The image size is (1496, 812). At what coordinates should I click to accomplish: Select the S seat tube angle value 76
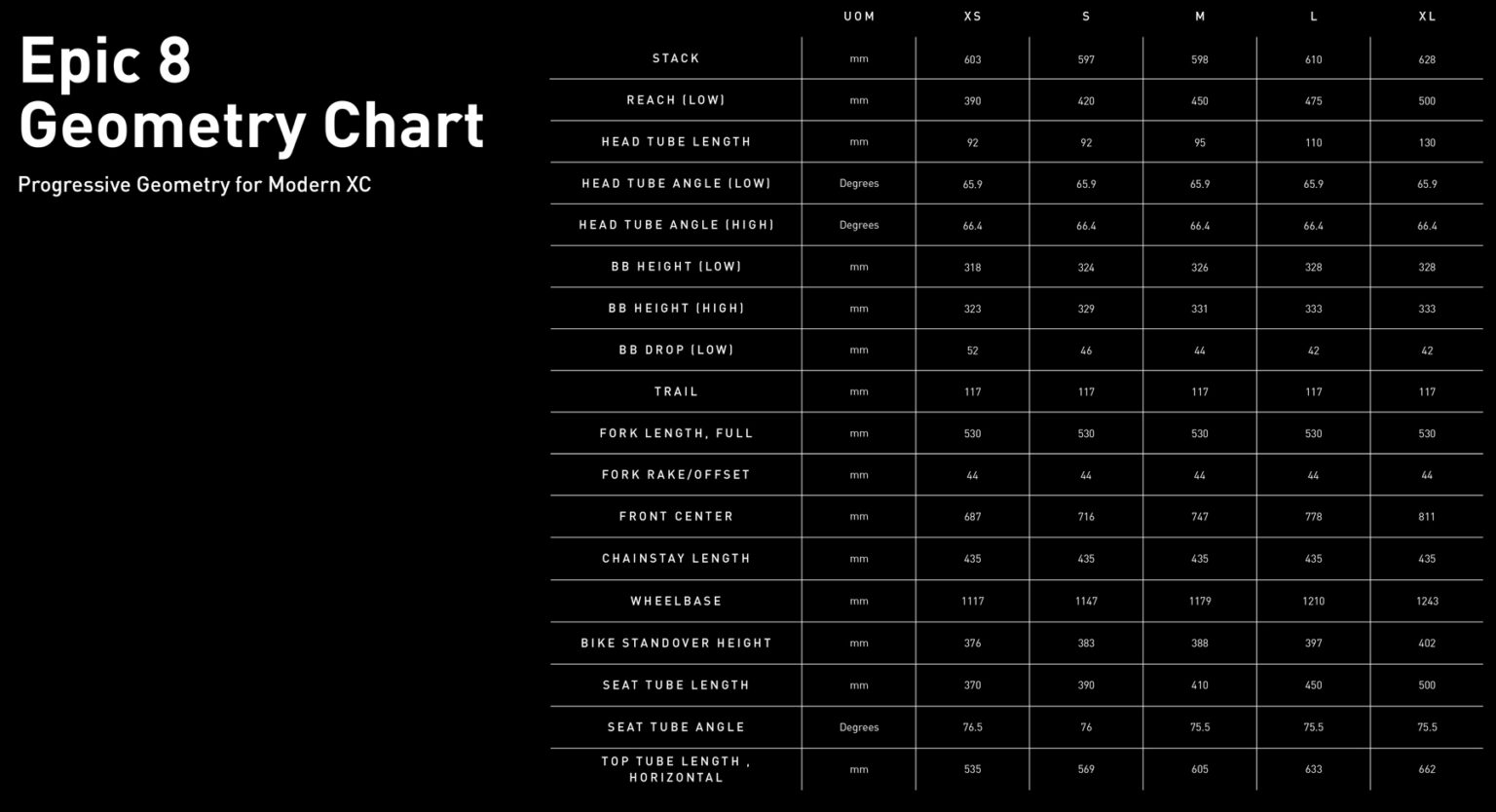coord(1086,727)
